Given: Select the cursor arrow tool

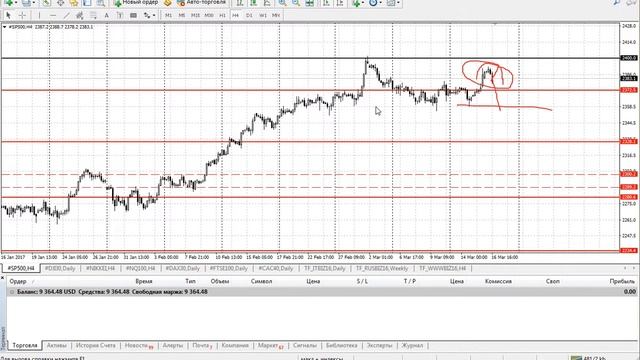Looking at the screenshot, I should coord(9,15).
